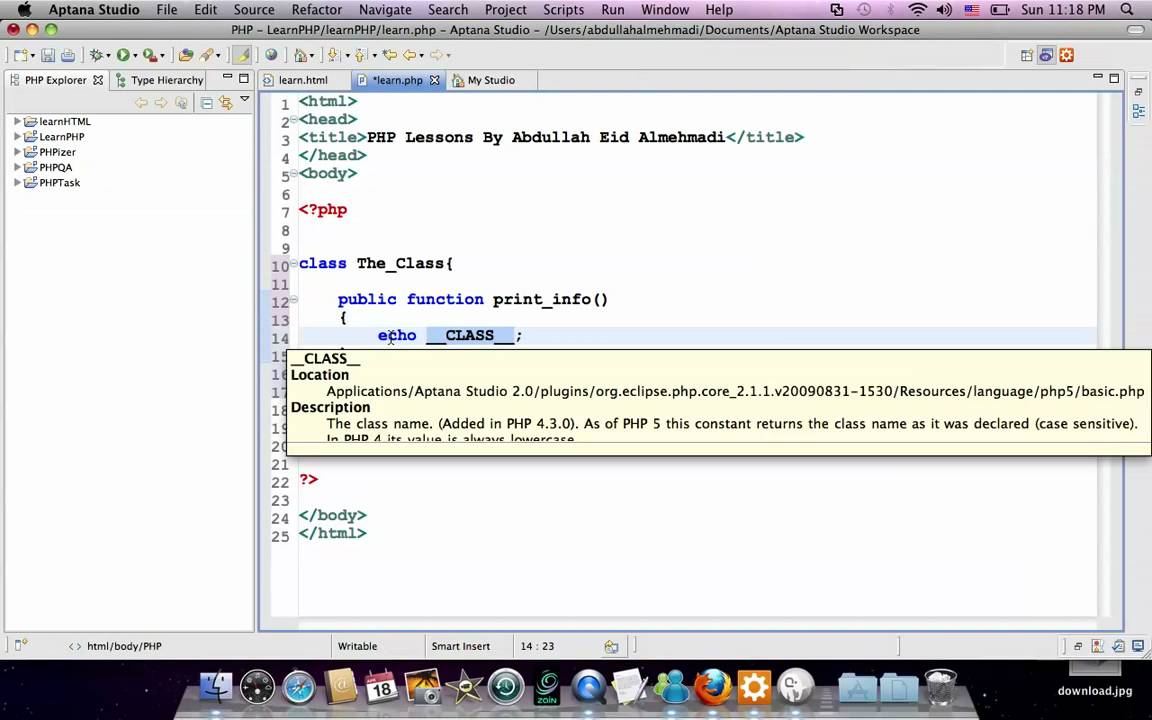Maximize the PHP Explorer panel

[x=244, y=78]
